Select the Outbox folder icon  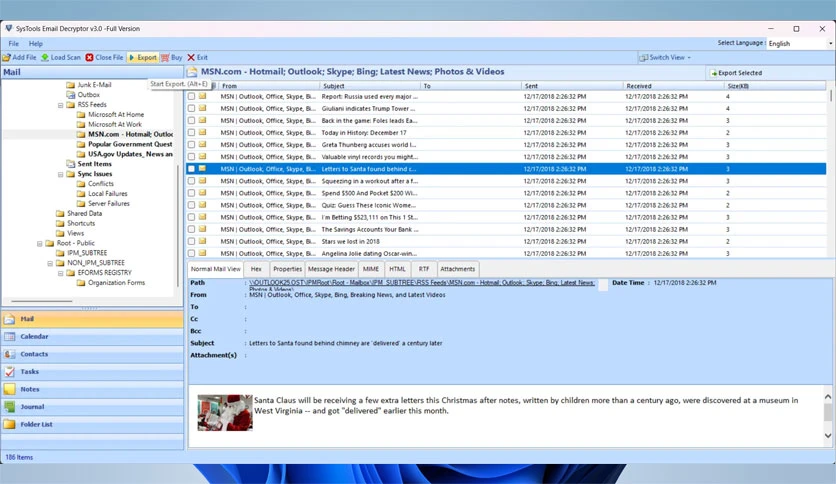pos(70,95)
